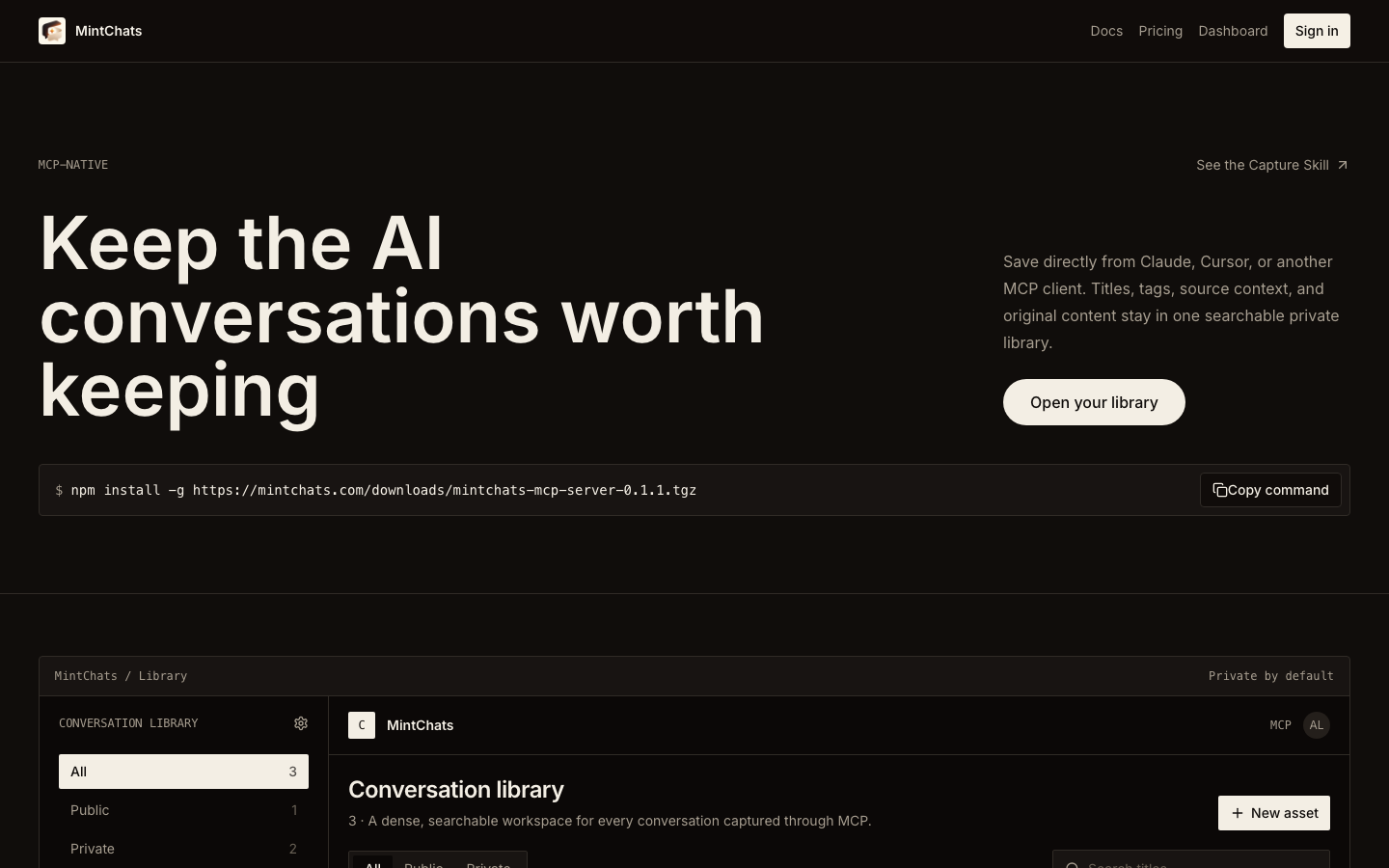Click the MintChats brand name in header
The height and width of the screenshot is (868, 1389).
(x=109, y=31)
